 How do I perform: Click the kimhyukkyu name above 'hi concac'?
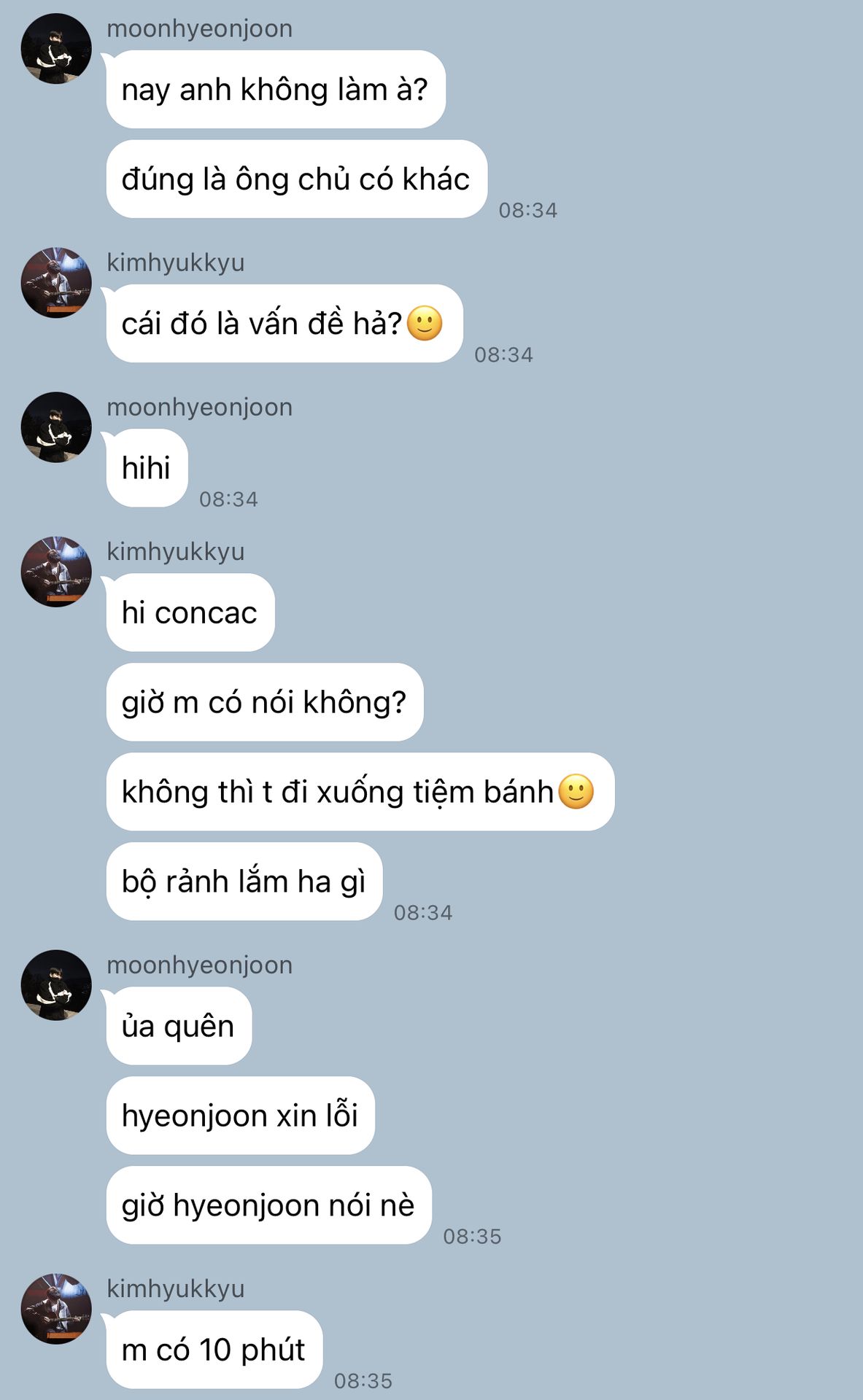point(176,552)
